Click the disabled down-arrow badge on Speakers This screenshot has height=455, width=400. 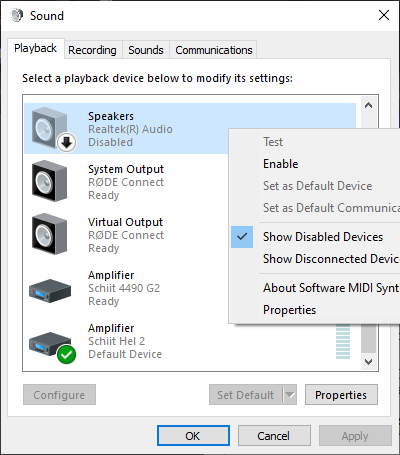pyautogui.click(x=66, y=143)
